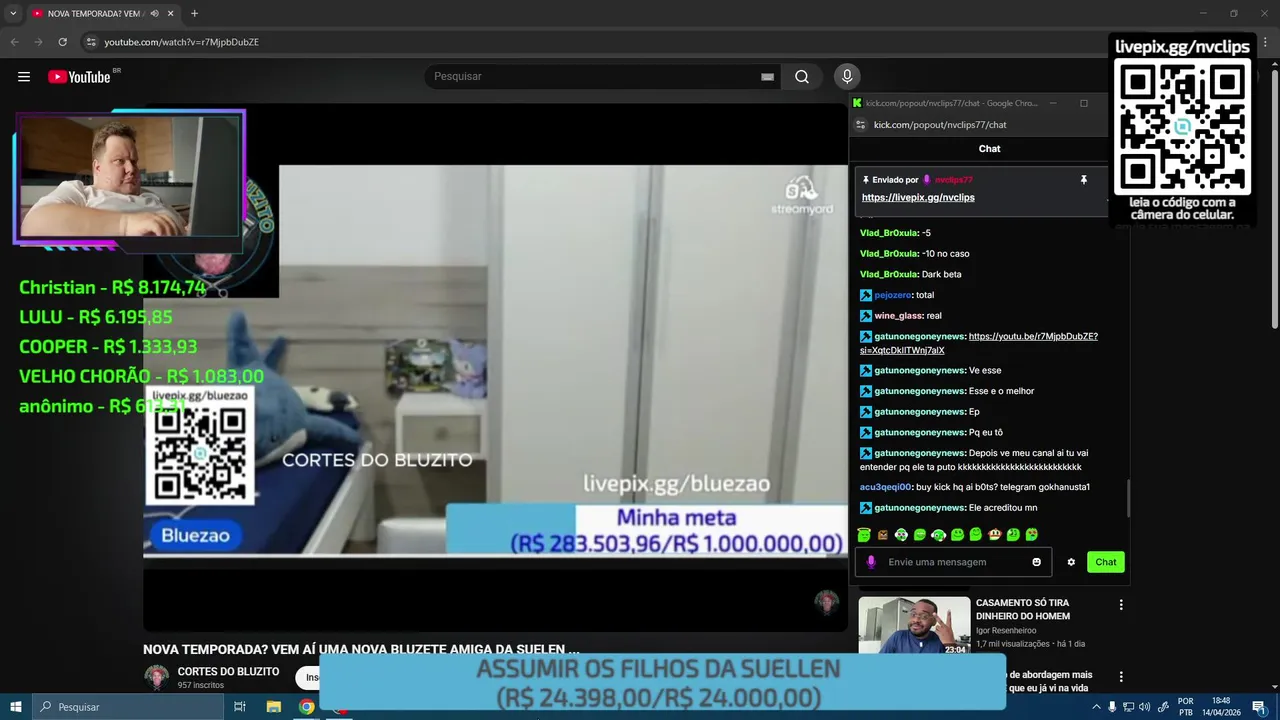Open the YouTube hamburger guide menu
1280x720 pixels.
[24, 77]
